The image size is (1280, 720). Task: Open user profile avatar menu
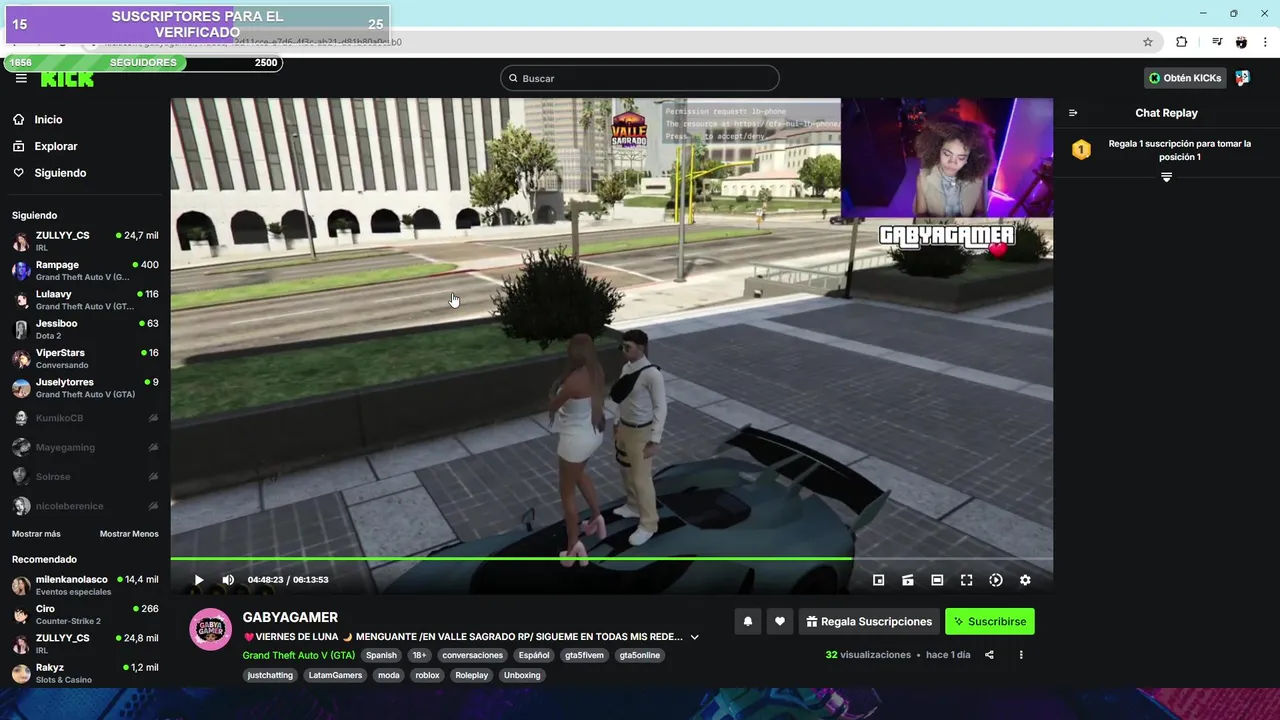coord(1242,78)
